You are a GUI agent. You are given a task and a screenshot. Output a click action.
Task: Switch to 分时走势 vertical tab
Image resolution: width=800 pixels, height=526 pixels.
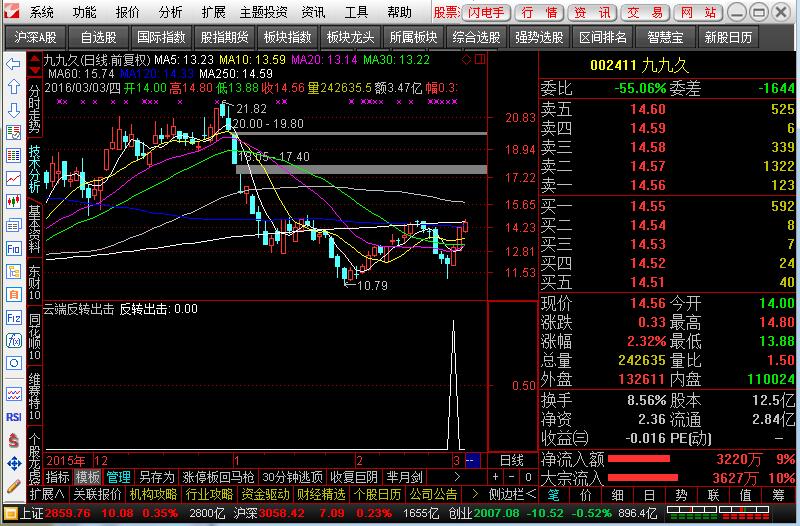tap(34, 108)
